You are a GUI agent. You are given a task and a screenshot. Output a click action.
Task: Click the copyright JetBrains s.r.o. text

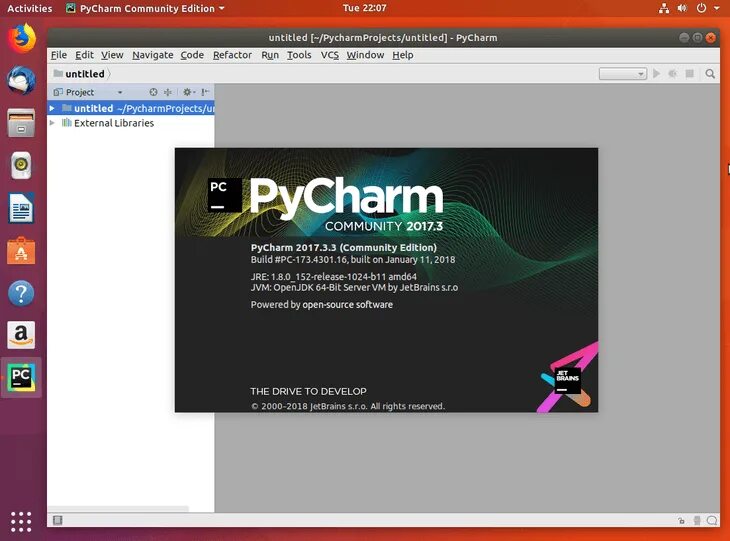348,406
